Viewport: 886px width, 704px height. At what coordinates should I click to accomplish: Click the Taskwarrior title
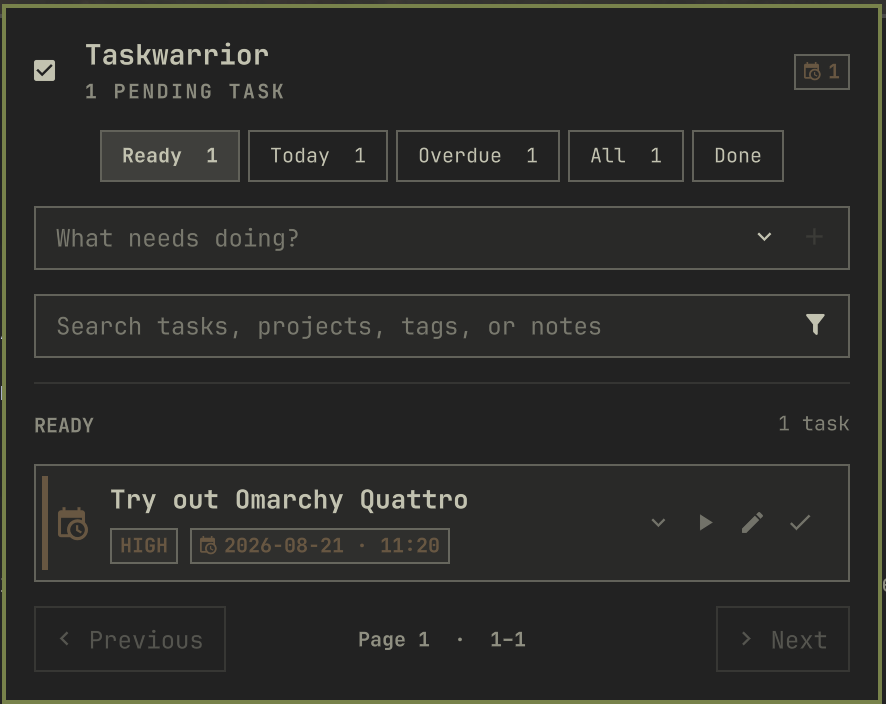[x=177, y=55]
